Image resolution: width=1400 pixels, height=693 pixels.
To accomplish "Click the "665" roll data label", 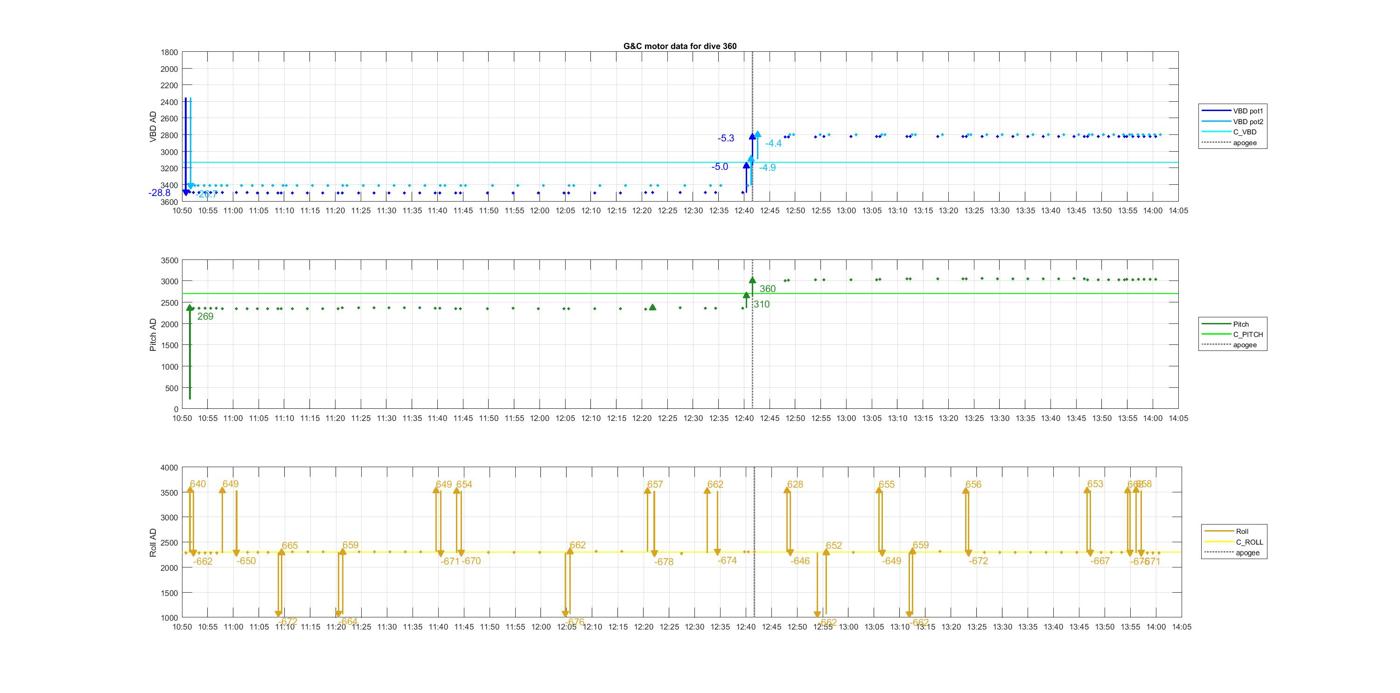I will tap(290, 546).
